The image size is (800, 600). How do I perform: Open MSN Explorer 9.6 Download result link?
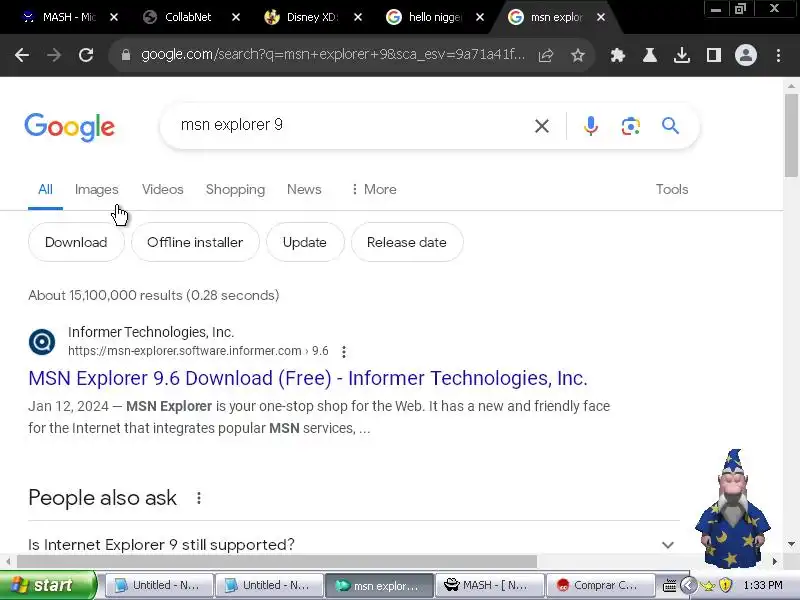[308, 378]
